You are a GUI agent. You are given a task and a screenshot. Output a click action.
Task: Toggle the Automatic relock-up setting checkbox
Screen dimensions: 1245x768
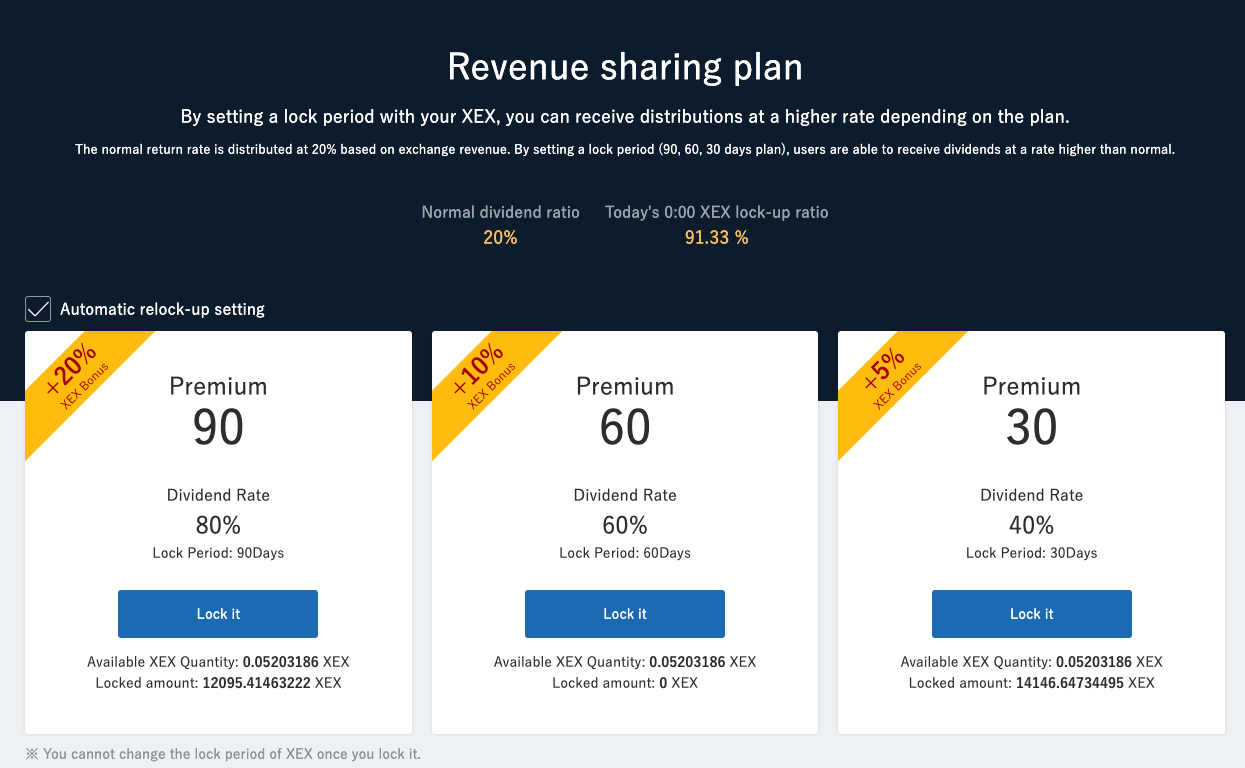coord(38,309)
